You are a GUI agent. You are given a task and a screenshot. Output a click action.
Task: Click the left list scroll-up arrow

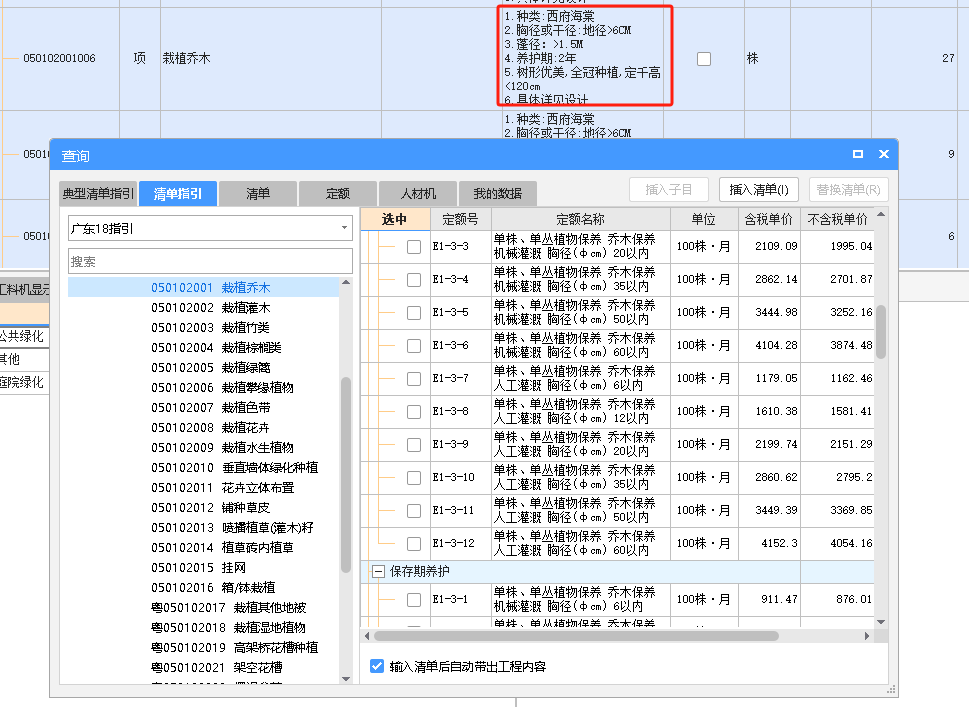coord(346,282)
